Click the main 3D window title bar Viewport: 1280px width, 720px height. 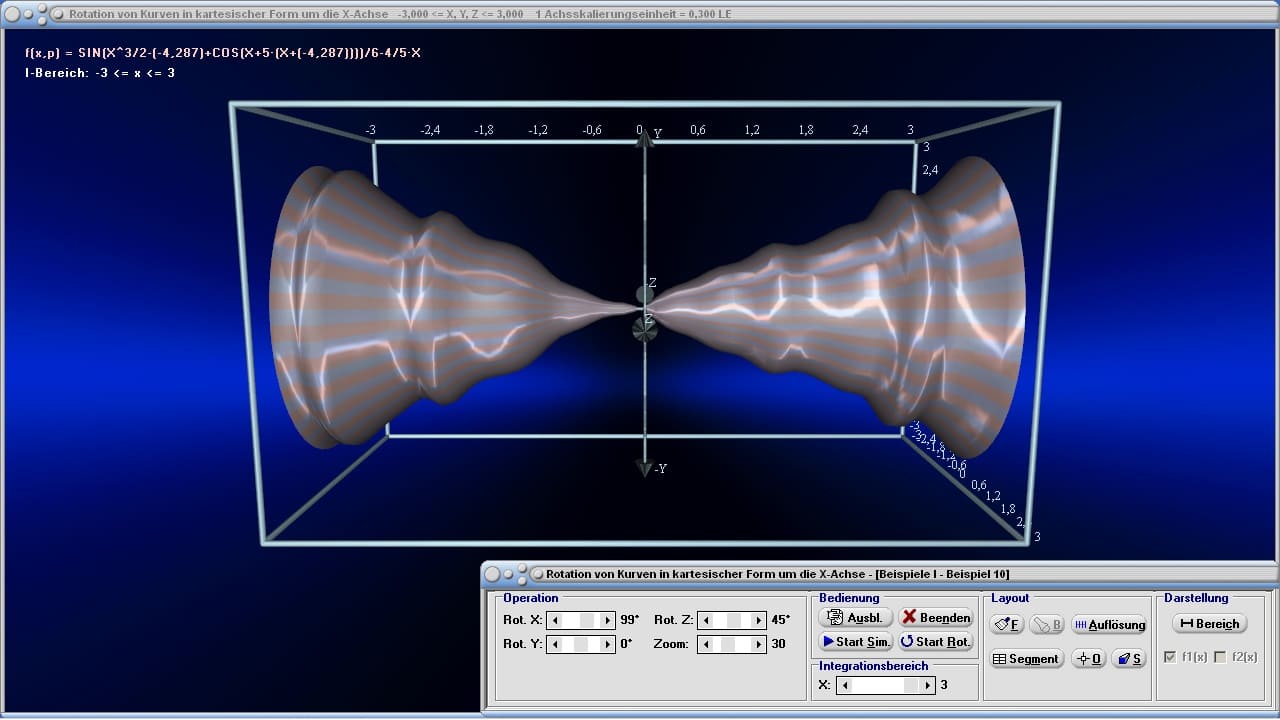coord(640,14)
